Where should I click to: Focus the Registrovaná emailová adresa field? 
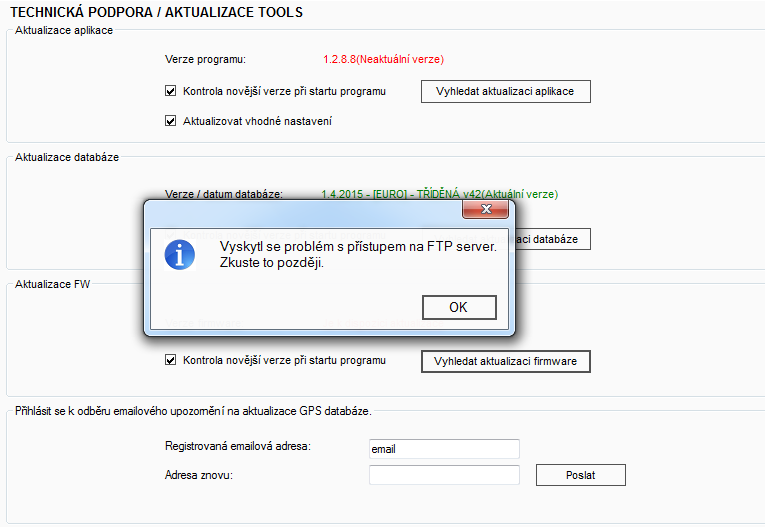point(443,449)
